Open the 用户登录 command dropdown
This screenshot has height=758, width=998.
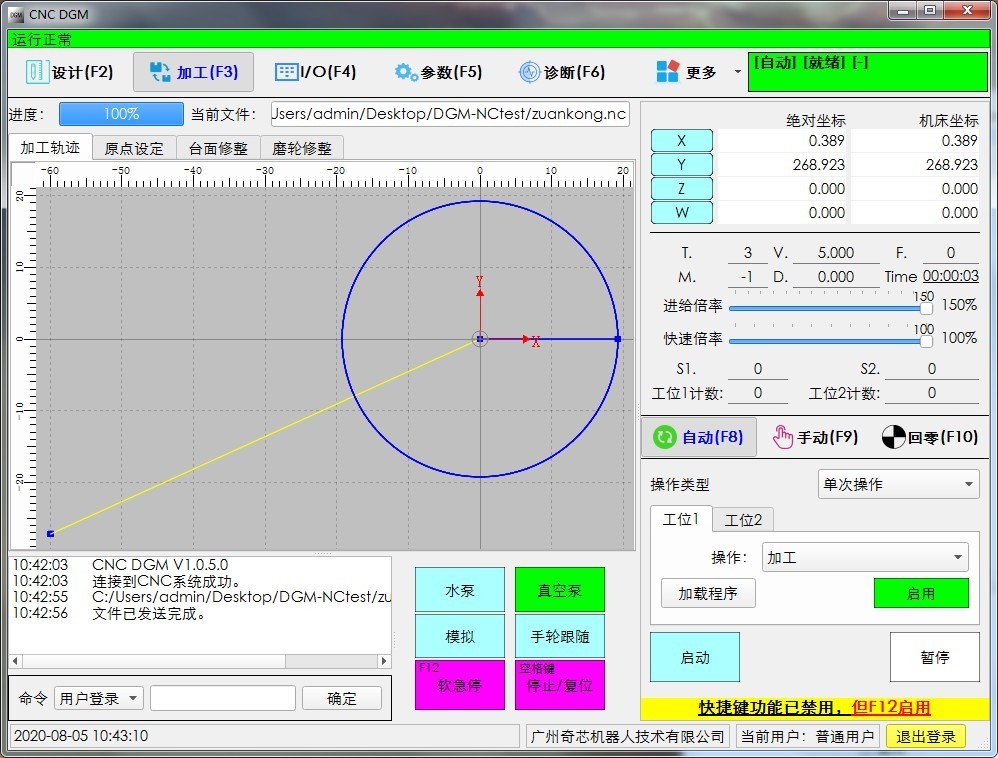98,699
